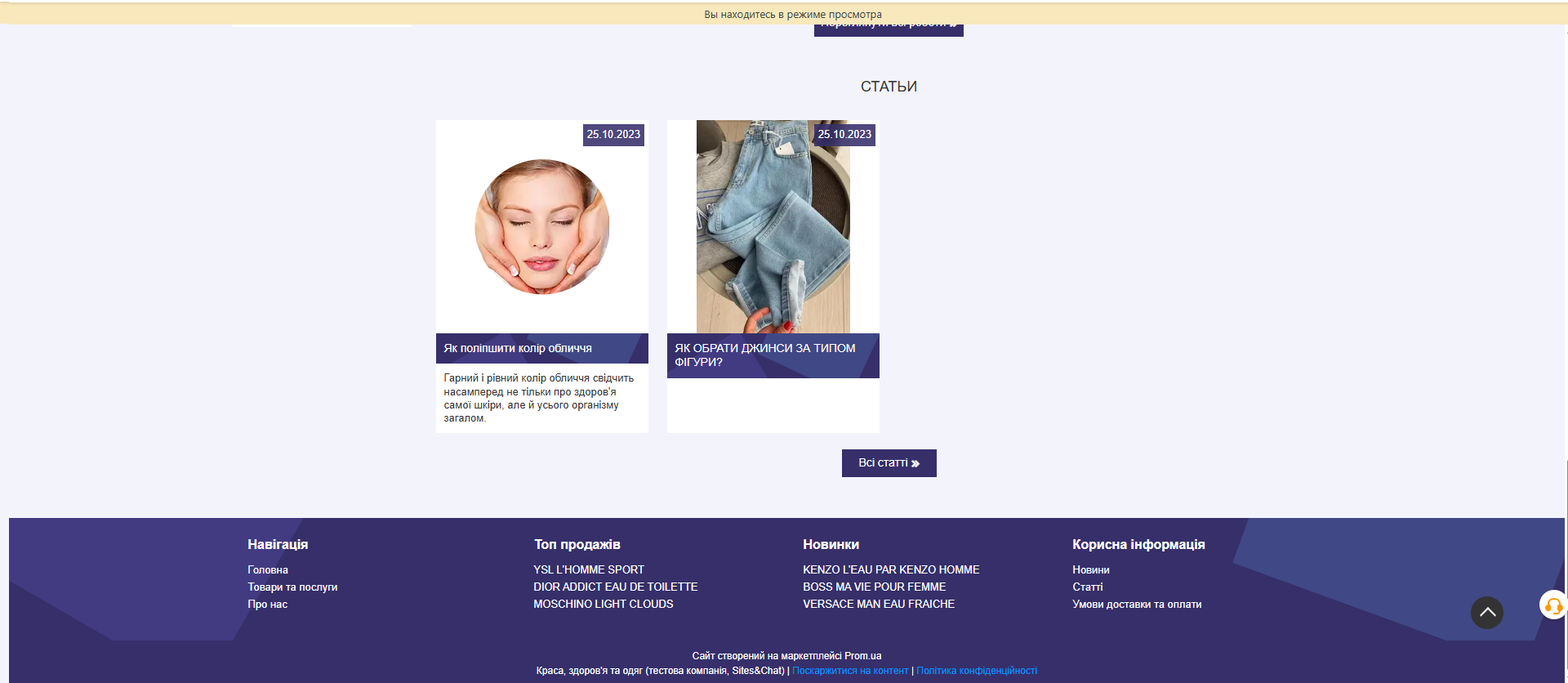Go to 'Головна' in footer navigation

pos(268,570)
